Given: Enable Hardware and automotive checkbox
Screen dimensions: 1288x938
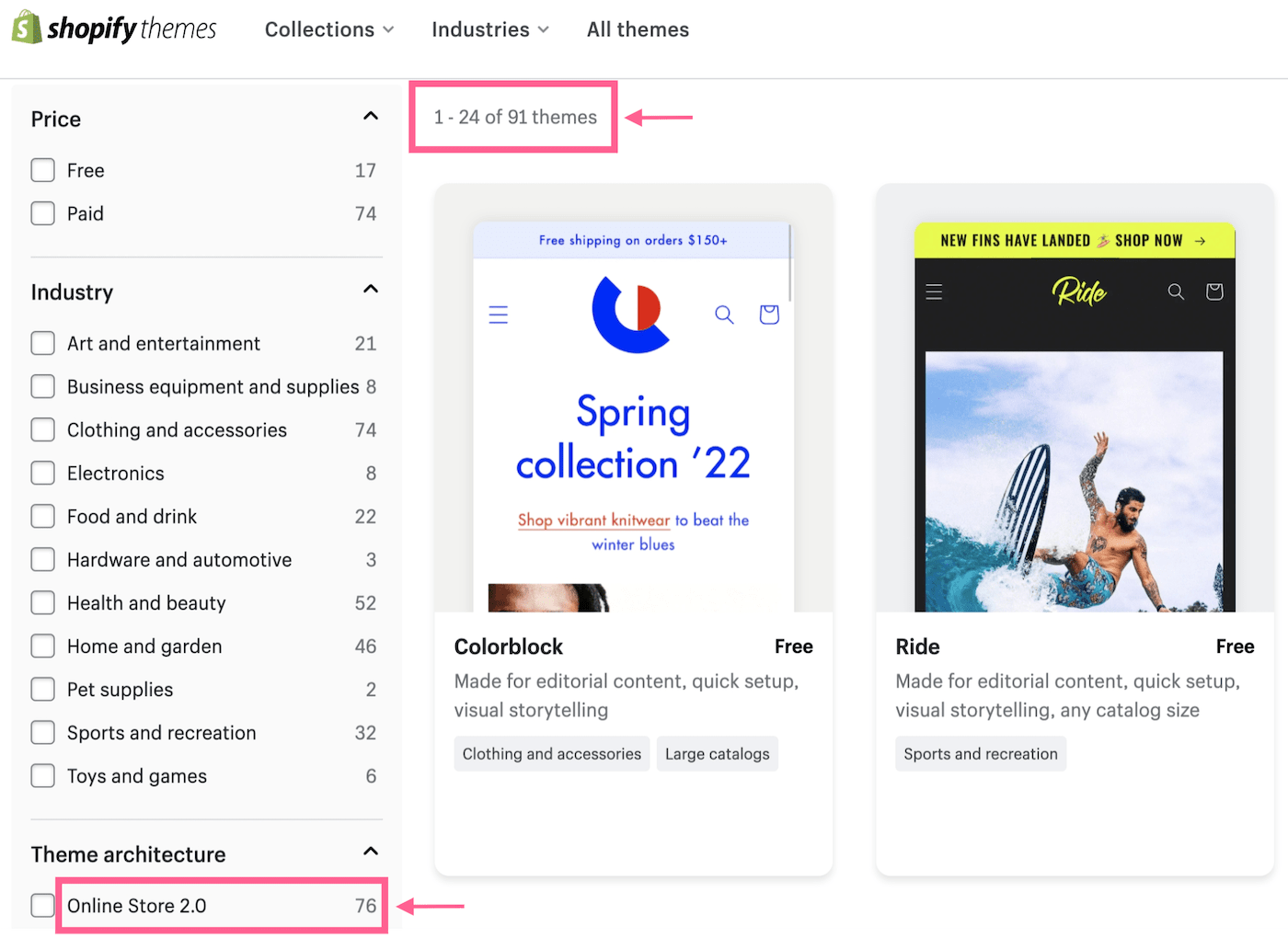Looking at the screenshot, I should 42,559.
